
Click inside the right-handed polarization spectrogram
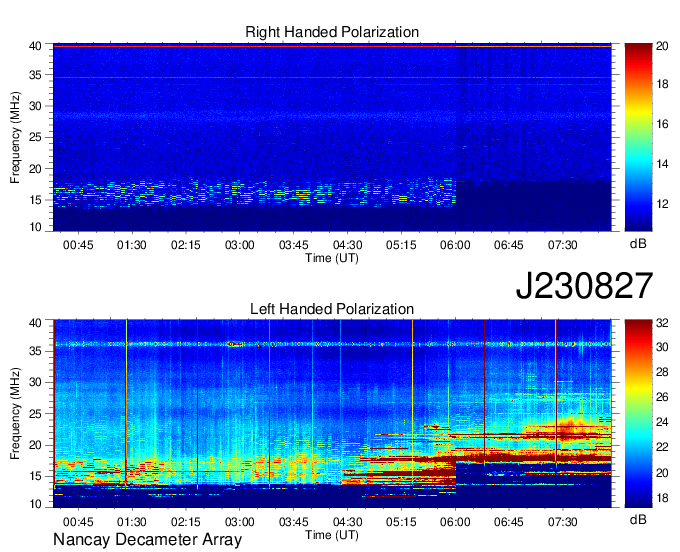click(x=332, y=137)
